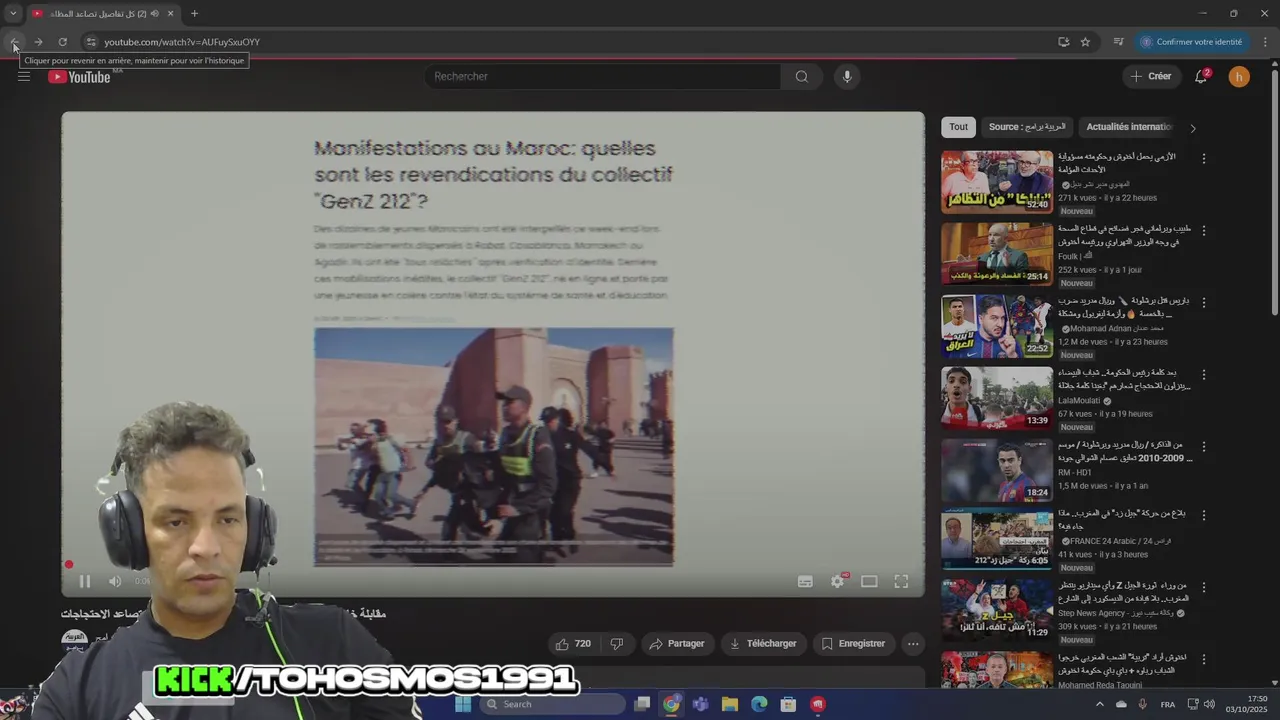Viewport: 1280px width, 720px height.
Task: Switch to theater mode
Action: [x=869, y=581]
